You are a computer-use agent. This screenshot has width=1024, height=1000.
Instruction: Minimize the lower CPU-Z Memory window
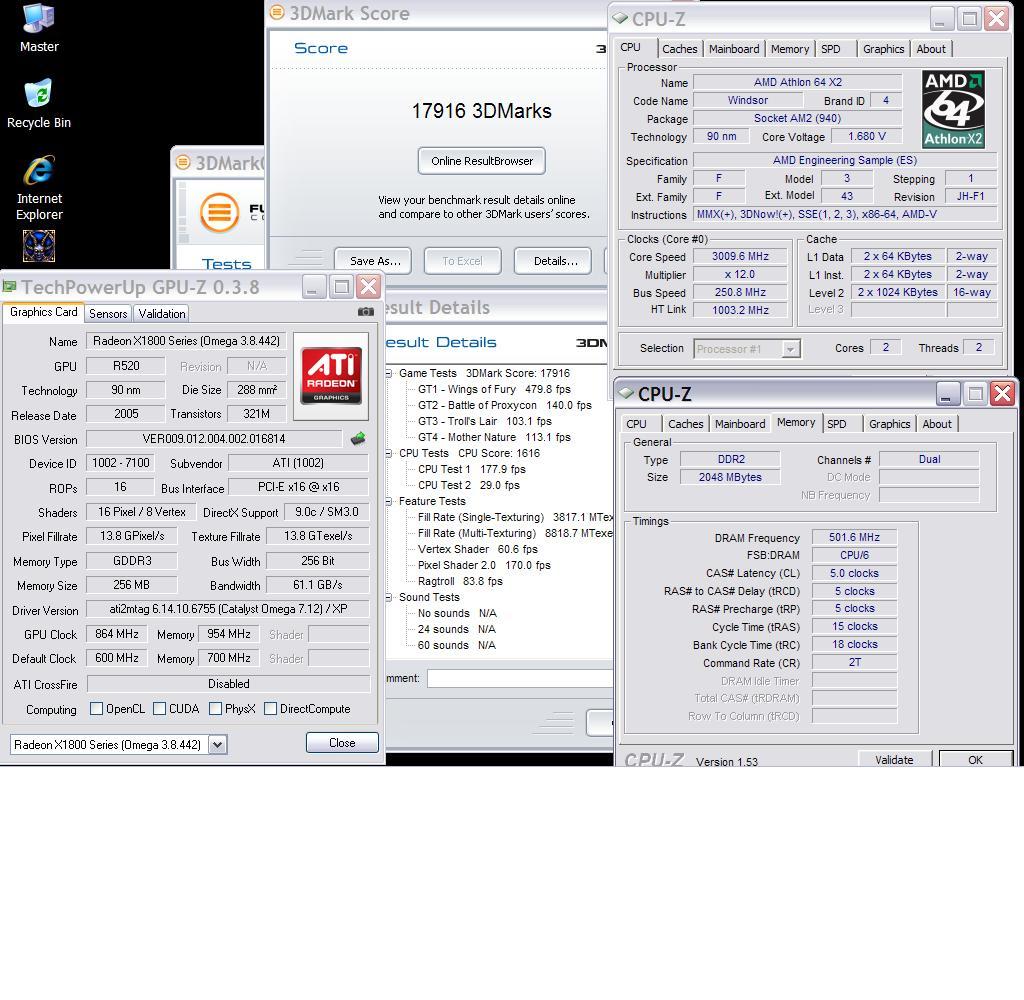coord(948,393)
